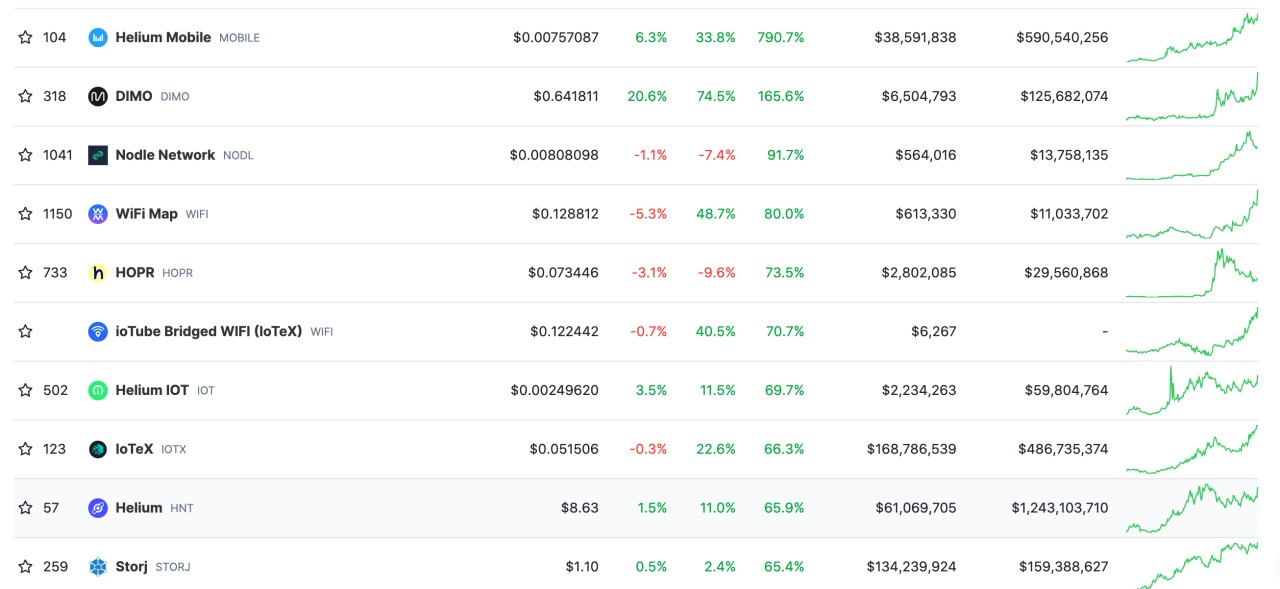Image resolution: width=1280 pixels, height=589 pixels.
Task: Star DIMO to add to watchlist
Action: click(25, 97)
